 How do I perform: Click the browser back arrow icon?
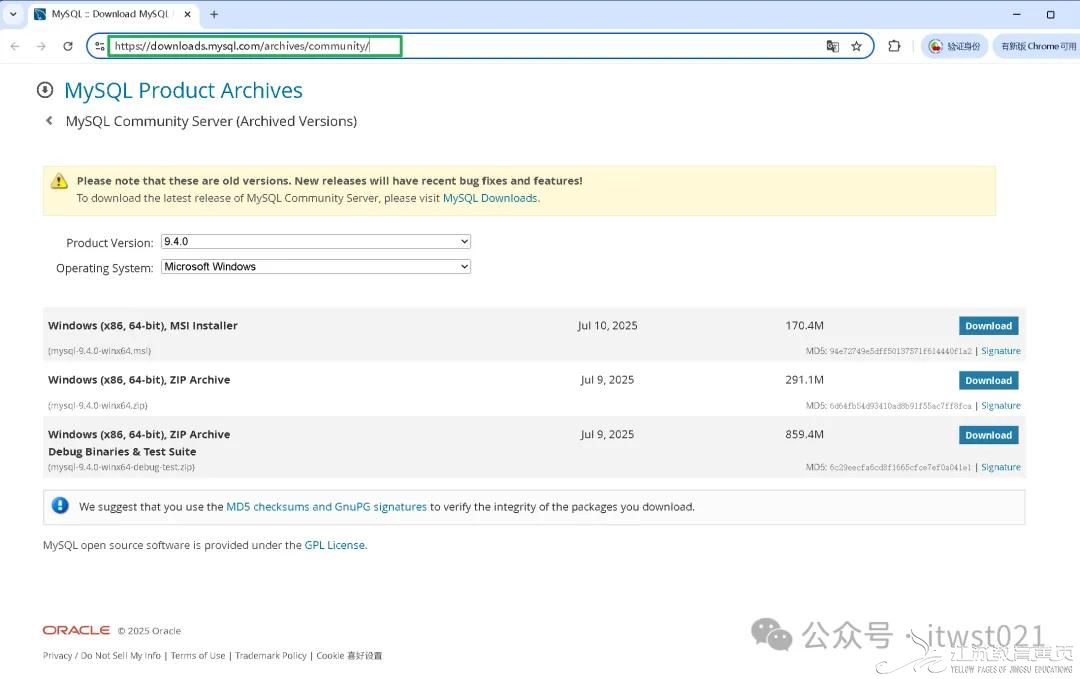click(15, 46)
